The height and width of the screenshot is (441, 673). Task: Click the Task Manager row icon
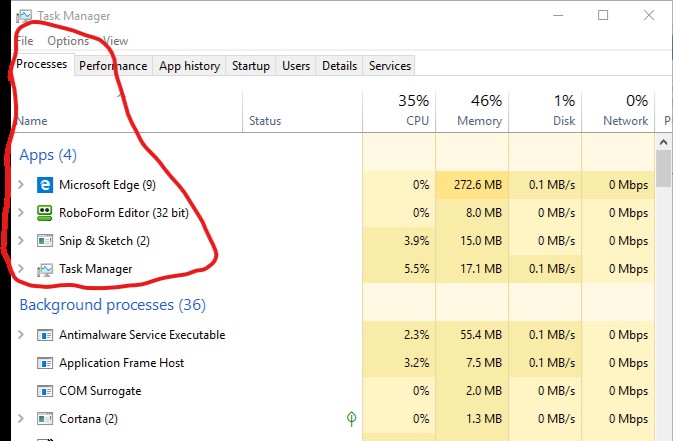[x=45, y=270]
